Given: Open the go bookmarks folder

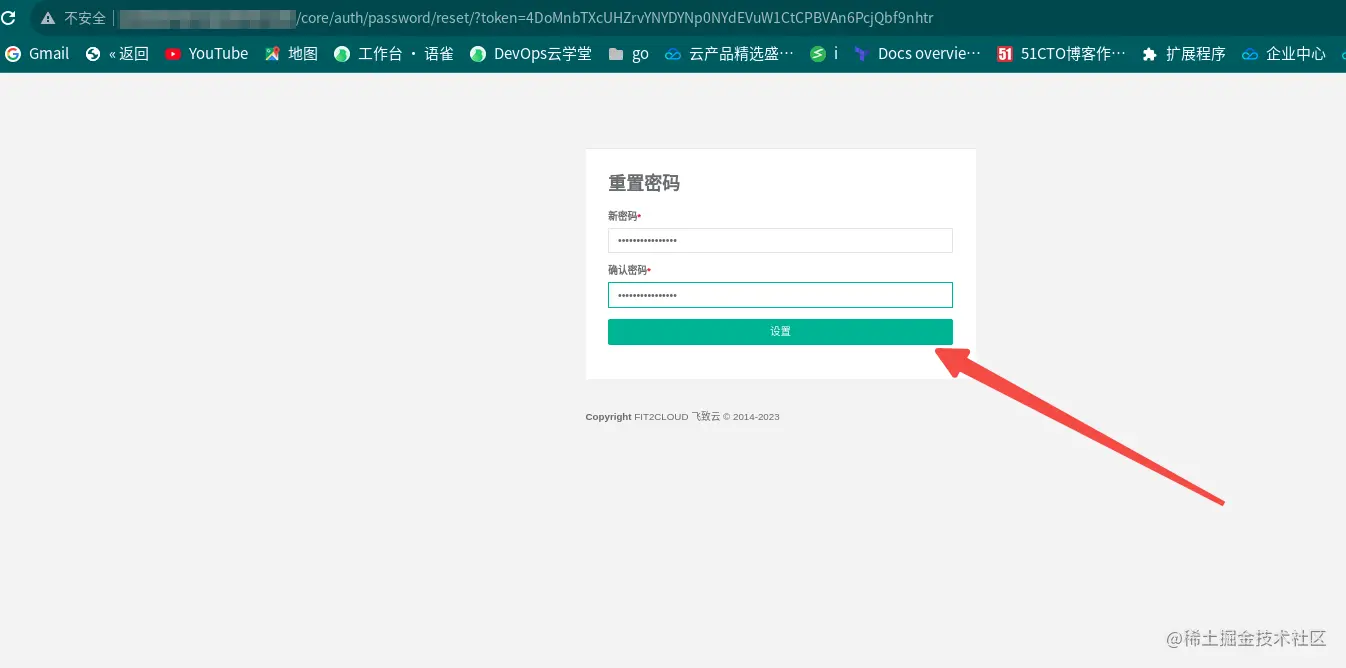Looking at the screenshot, I should pos(628,54).
